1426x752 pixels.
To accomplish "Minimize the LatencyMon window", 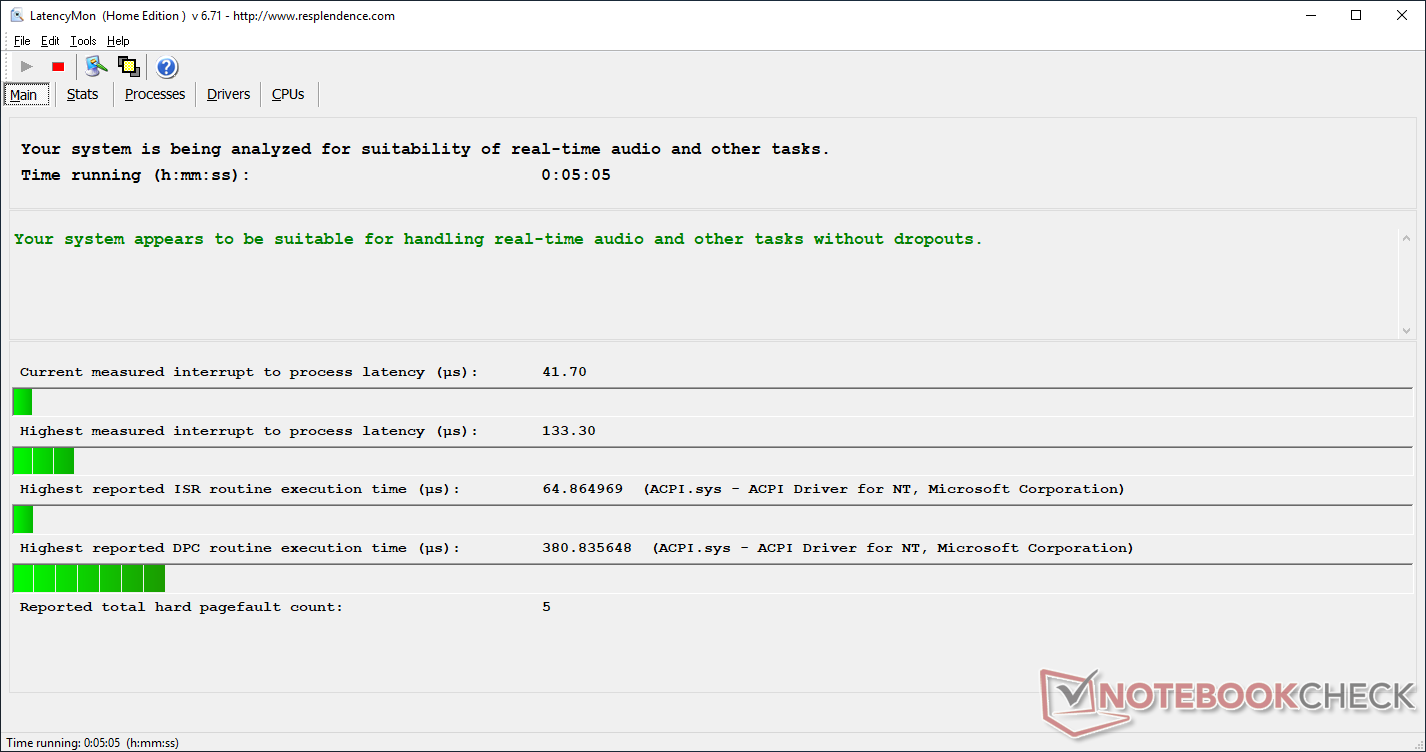I will [x=1309, y=15].
